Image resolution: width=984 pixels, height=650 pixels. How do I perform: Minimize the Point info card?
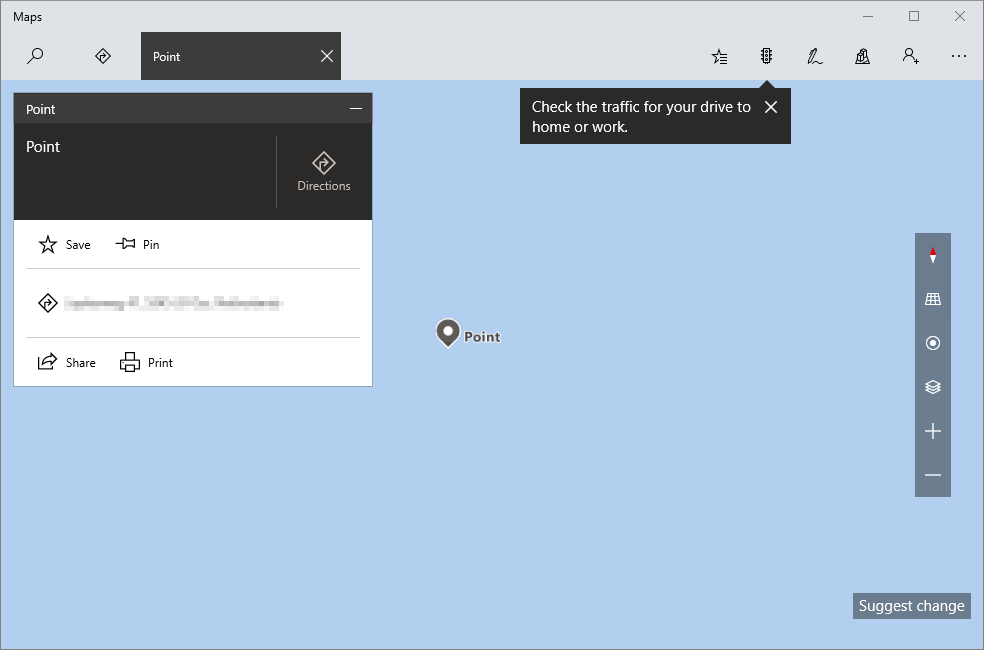coord(356,109)
